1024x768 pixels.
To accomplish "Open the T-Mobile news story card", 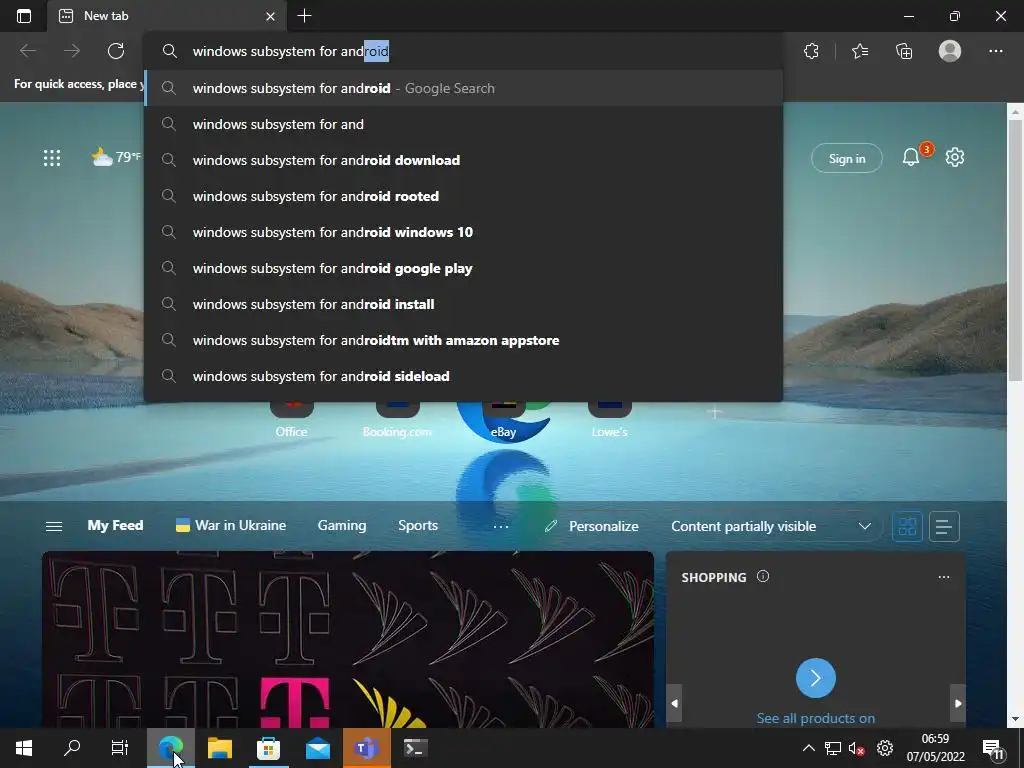I will pyautogui.click(x=347, y=639).
